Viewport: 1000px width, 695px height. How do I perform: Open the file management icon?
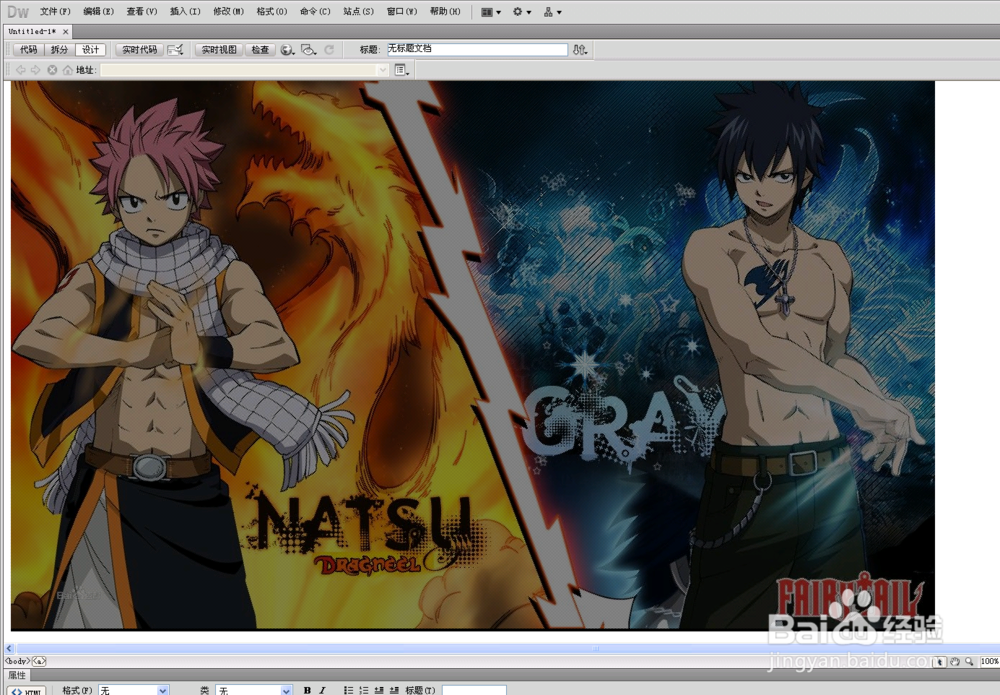(580, 50)
